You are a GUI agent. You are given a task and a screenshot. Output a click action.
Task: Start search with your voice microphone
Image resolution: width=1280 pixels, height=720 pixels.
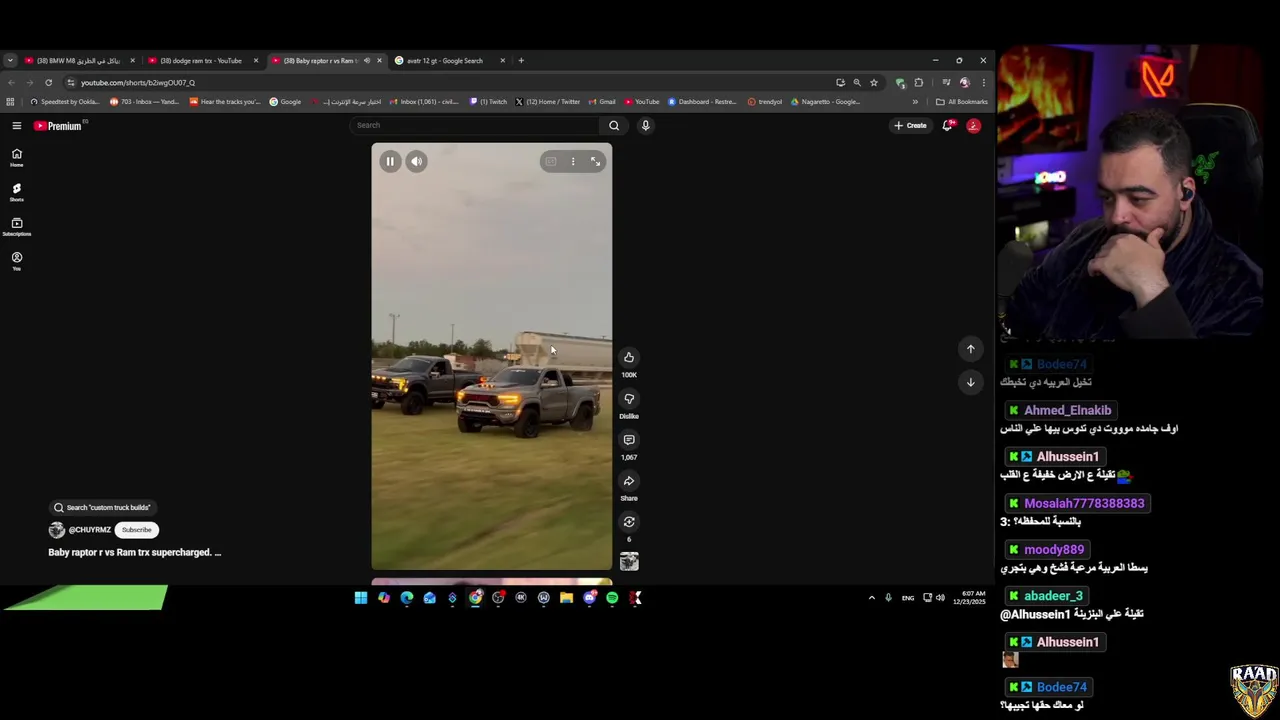click(x=645, y=125)
